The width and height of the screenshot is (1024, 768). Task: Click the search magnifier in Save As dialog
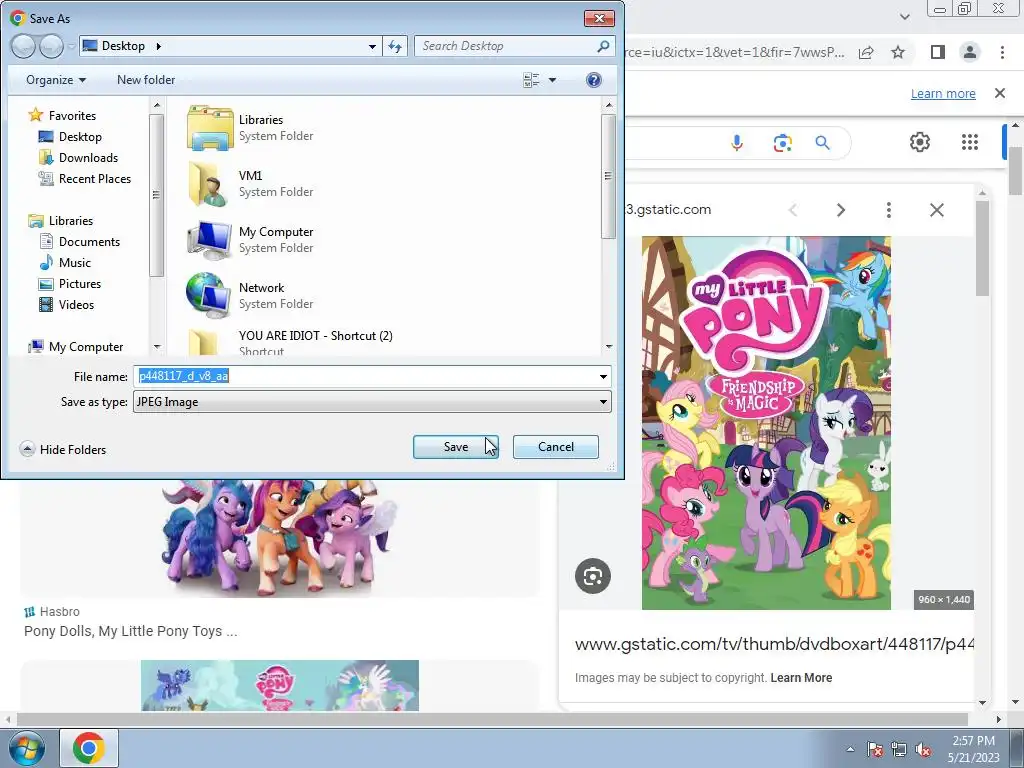pos(603,46)
